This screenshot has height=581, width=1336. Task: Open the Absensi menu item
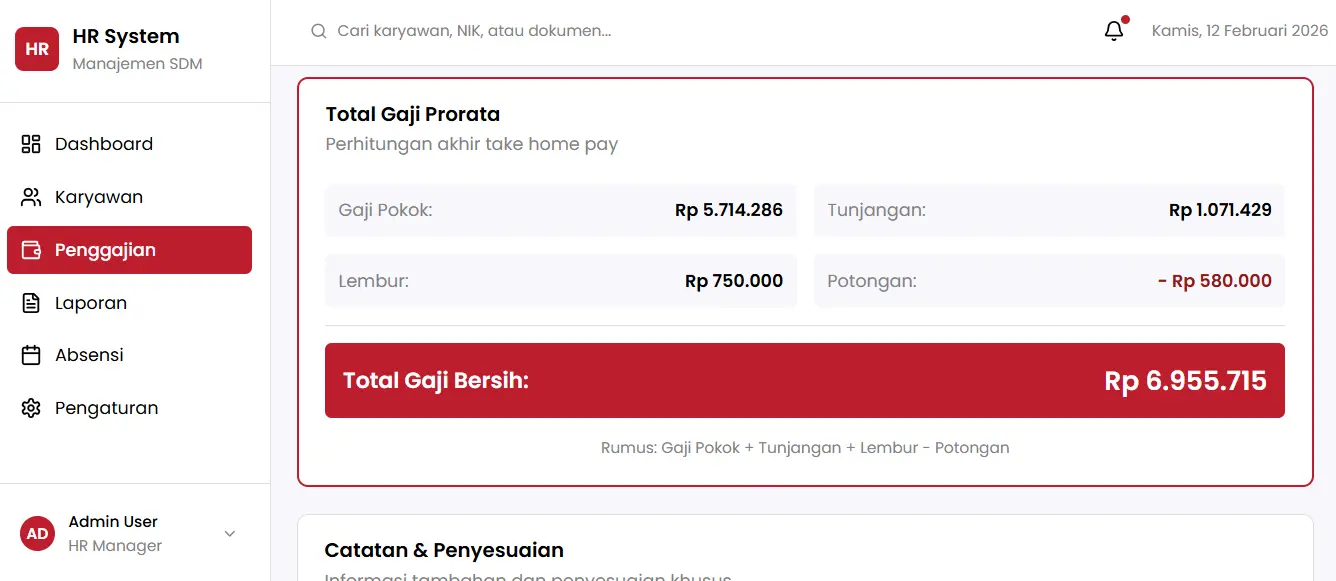89,355
